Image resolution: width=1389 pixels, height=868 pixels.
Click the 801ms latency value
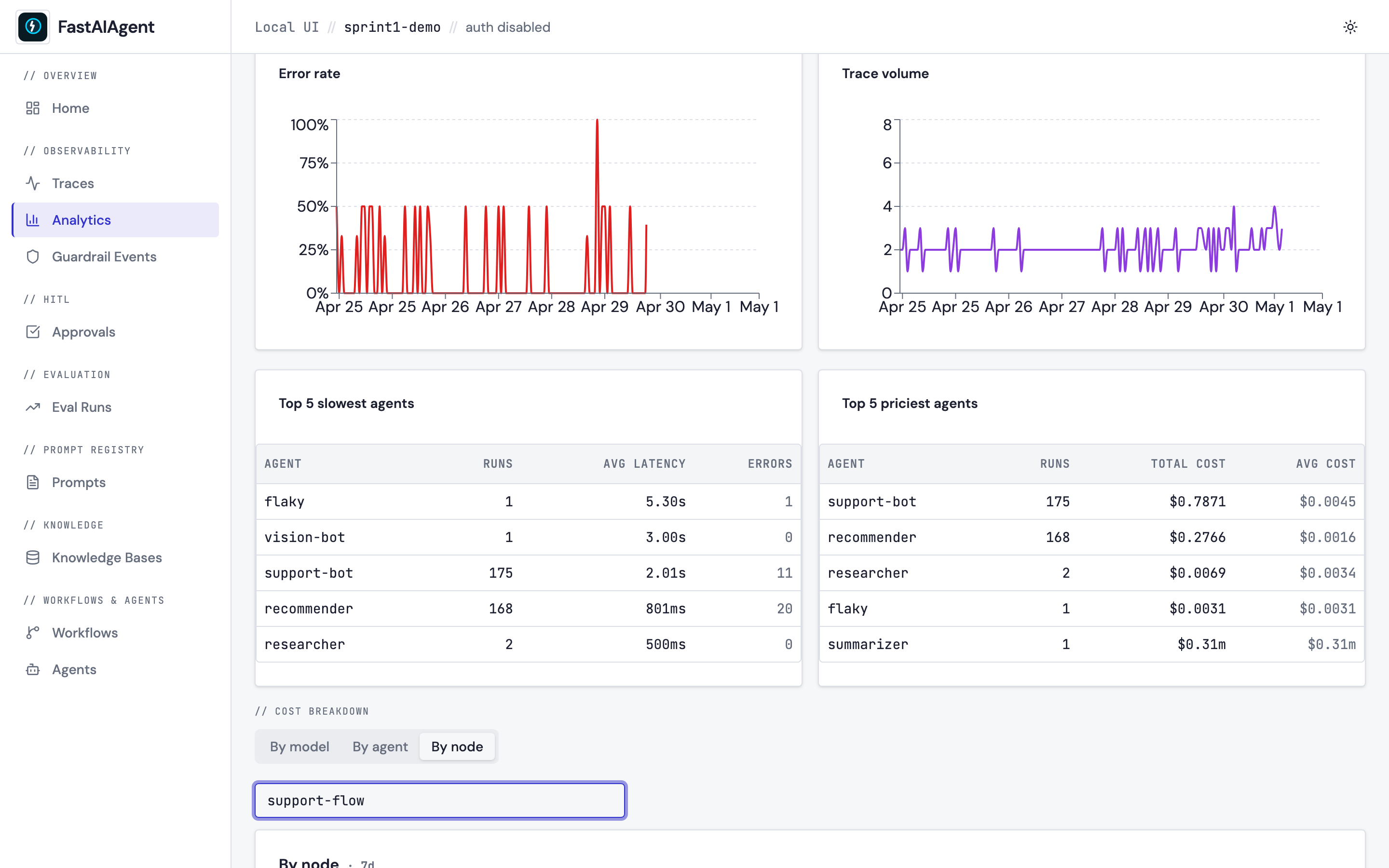pyautogui.click(x=665, y=609)
